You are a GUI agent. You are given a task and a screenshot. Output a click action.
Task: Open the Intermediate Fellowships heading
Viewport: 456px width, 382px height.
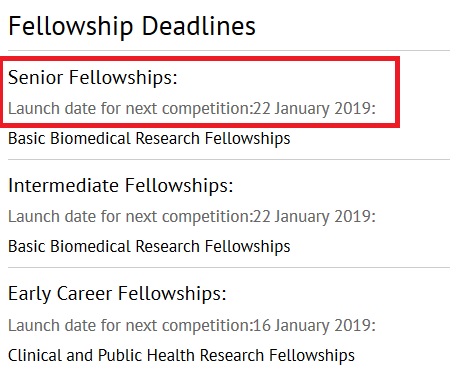[x=121, y=185]
